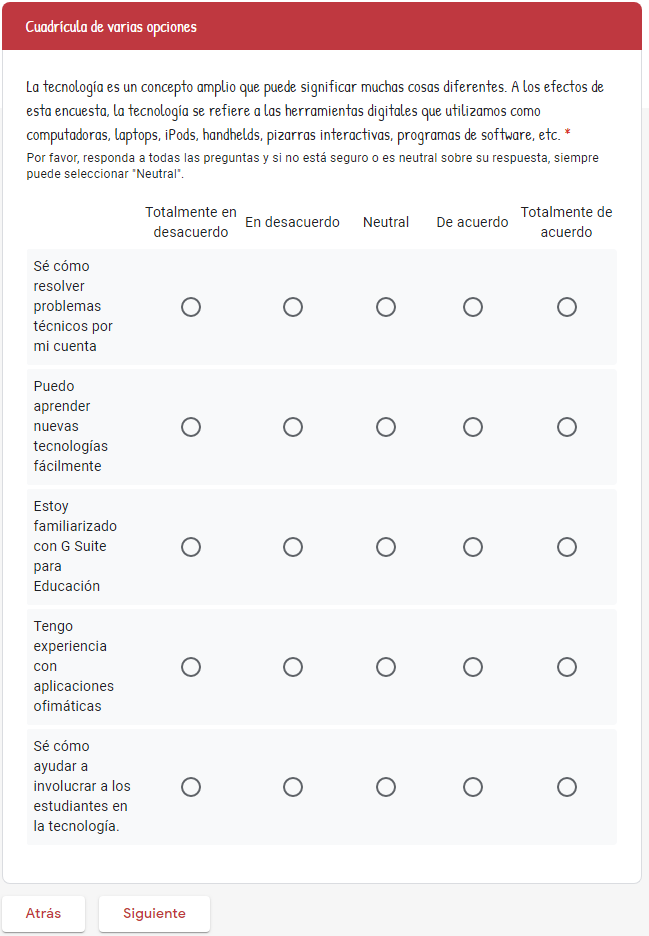Choose 'Totalmente de acuerdo' for involucrar estudiantes row
649x936 pixels.
click(567, 787)
